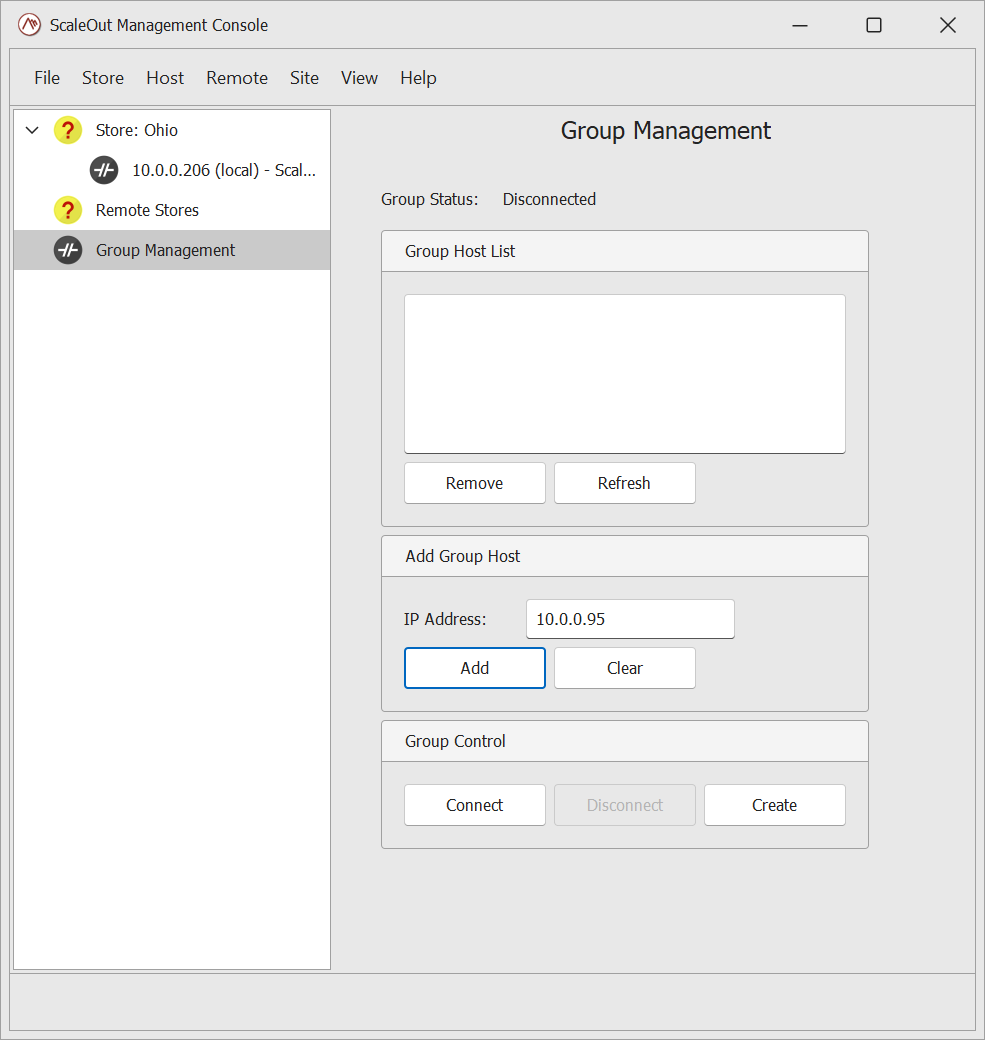Click the Disconnected group status text
This screenshot has height=1040, width=985.
pyautogui.click(x=549, y=200)
